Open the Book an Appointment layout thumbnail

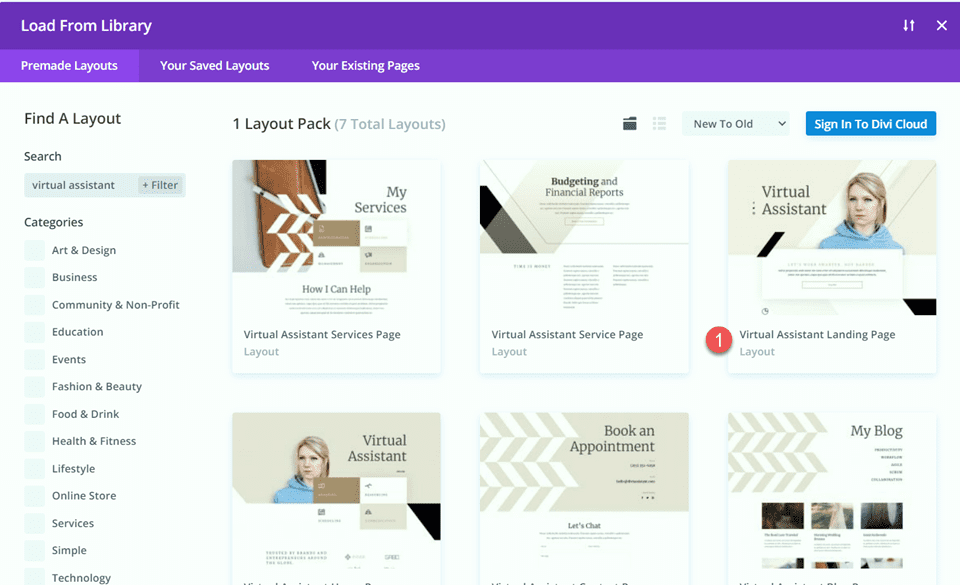(x=584, y=491)
